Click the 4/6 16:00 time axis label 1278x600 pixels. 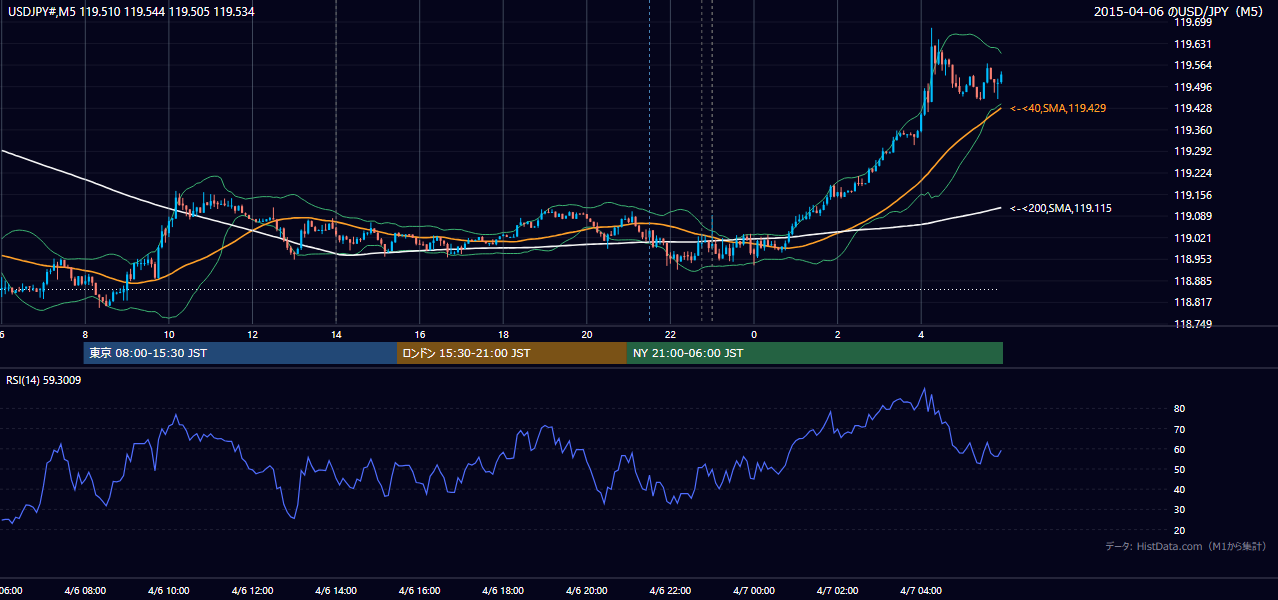click(419, 591)
